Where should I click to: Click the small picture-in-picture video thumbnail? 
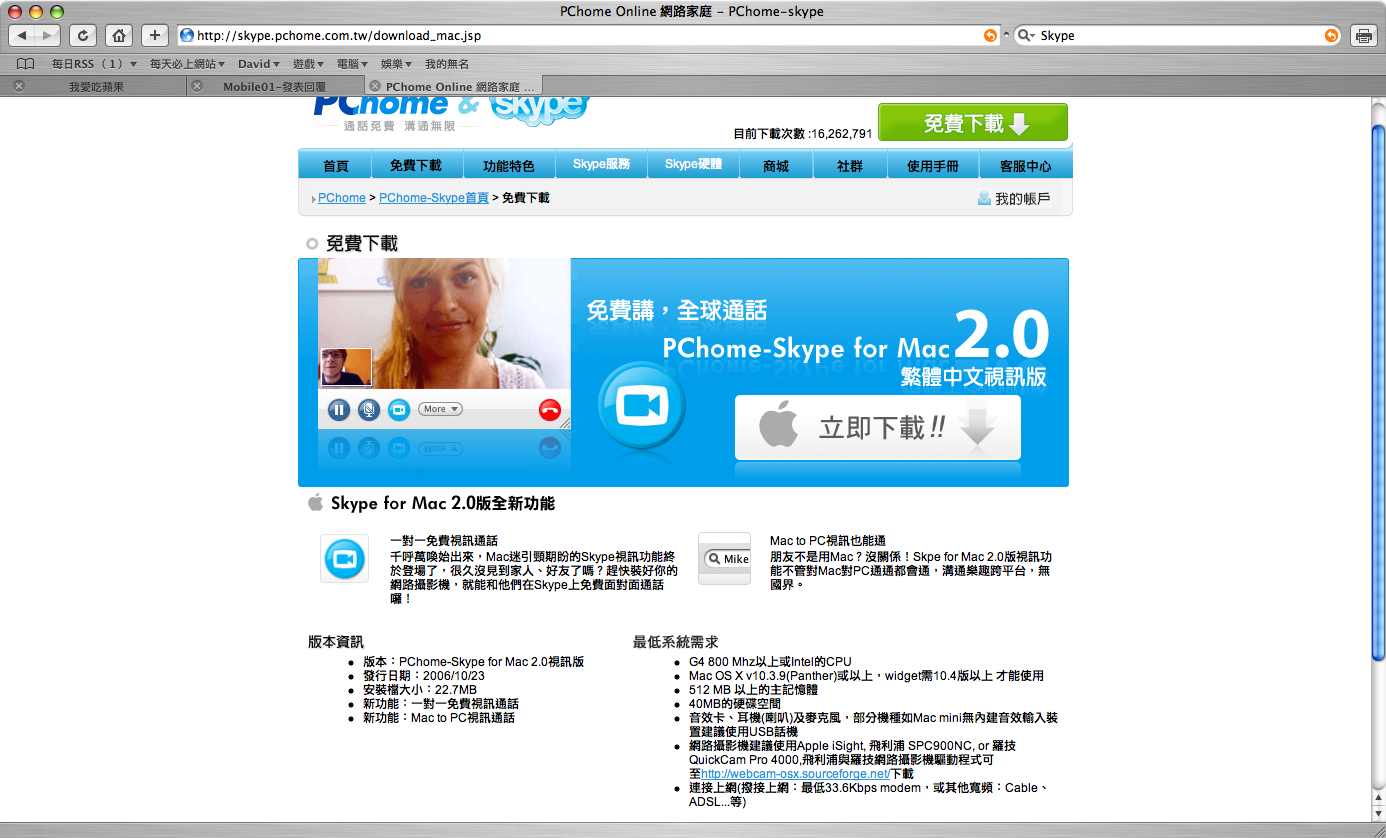click(346, 367)
